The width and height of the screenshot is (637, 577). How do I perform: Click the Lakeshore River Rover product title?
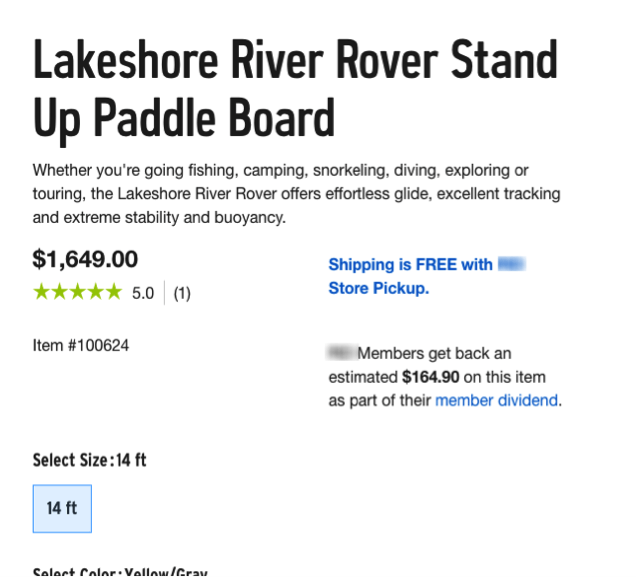295,89
